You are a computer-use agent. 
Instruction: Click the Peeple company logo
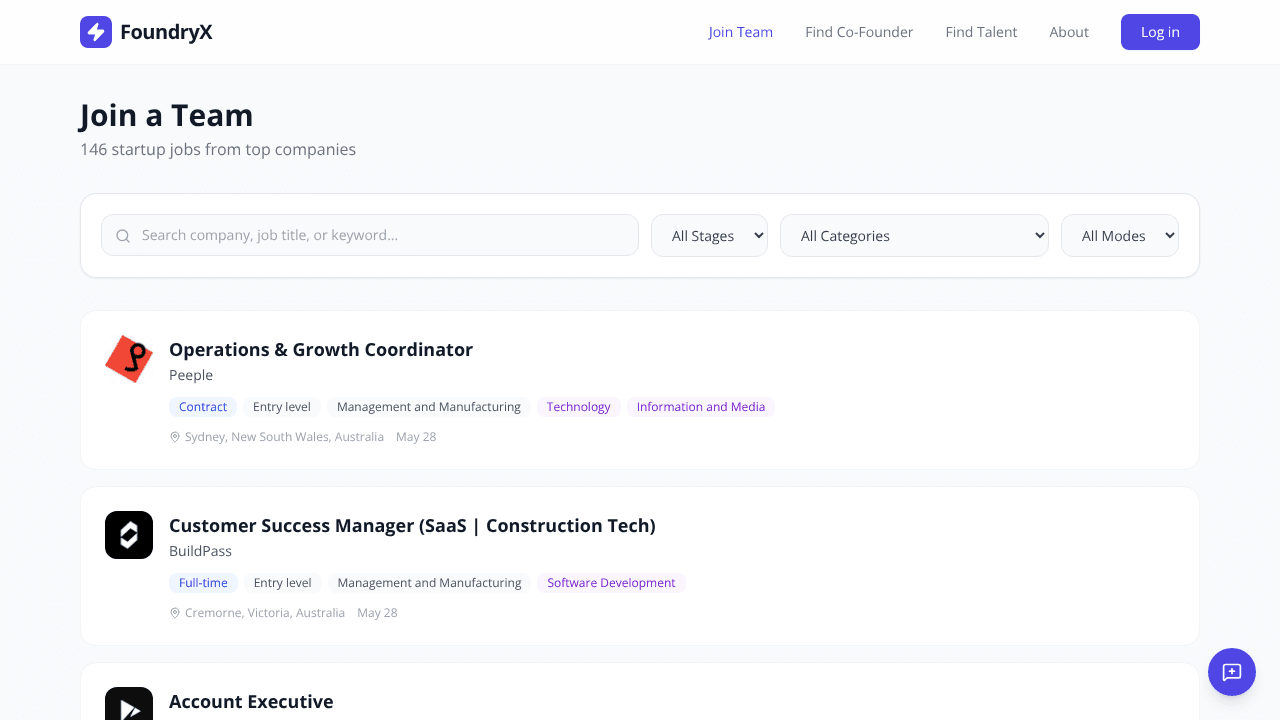(x=129, y=359)
